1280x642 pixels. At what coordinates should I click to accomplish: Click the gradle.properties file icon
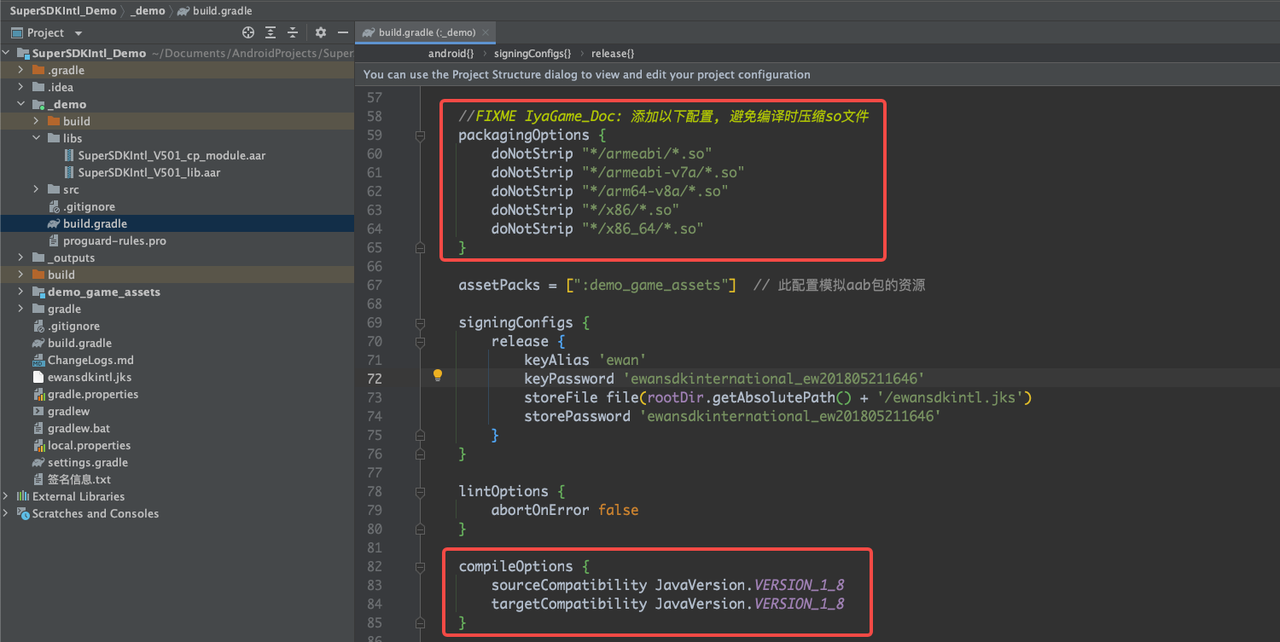coord(38,394)
